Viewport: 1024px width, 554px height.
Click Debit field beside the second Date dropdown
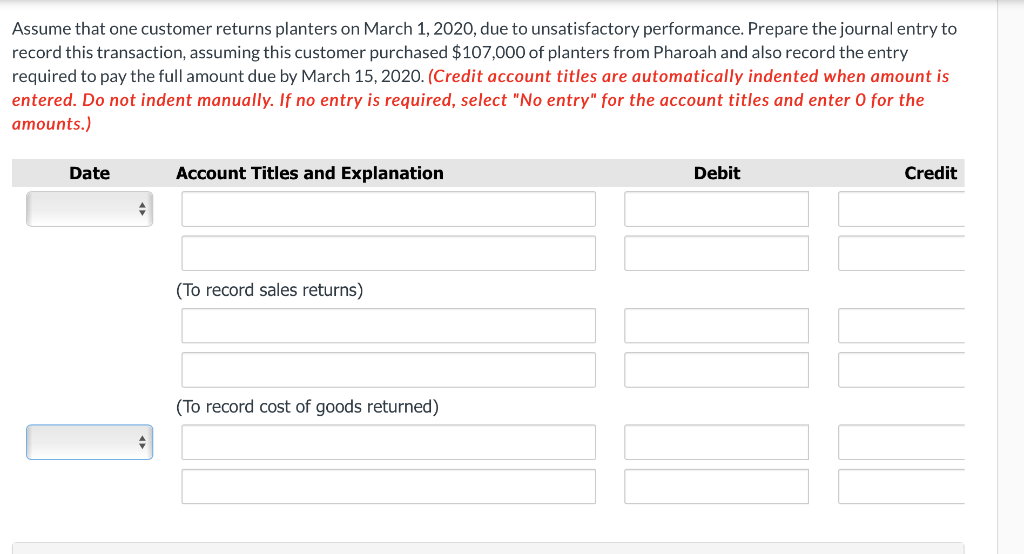coord(716,442)
